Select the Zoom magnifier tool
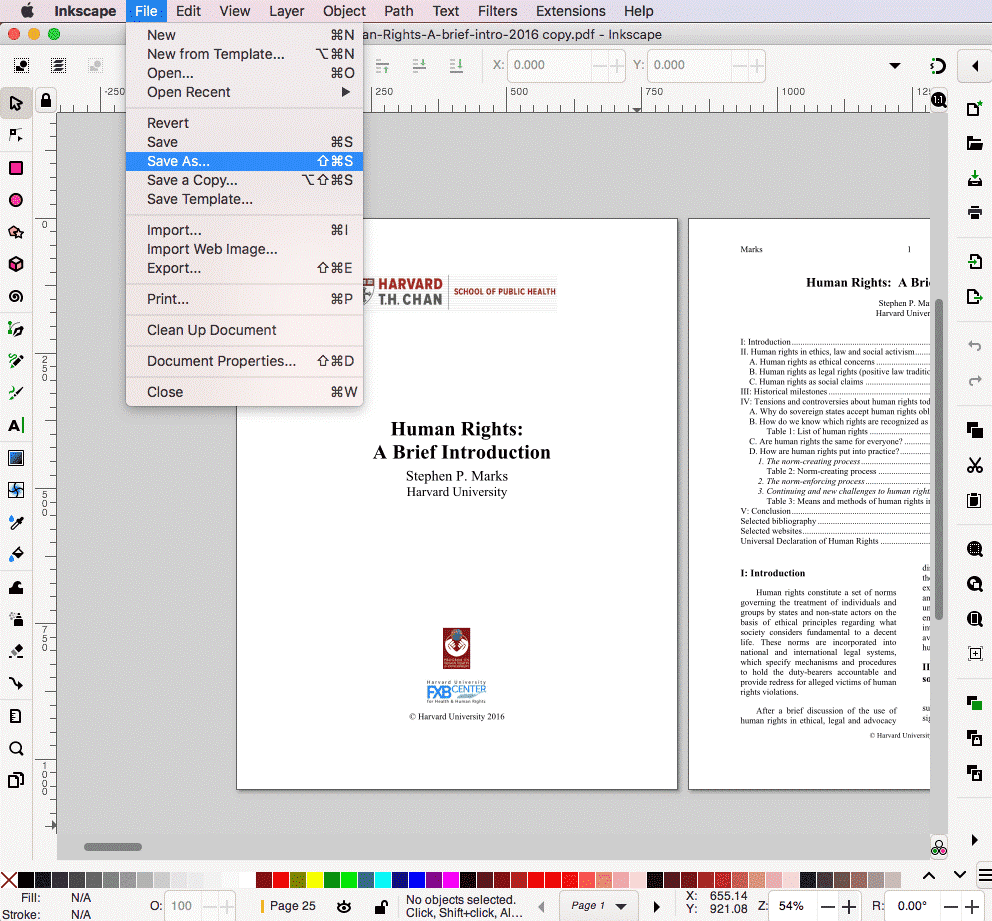 click(16, 748)
